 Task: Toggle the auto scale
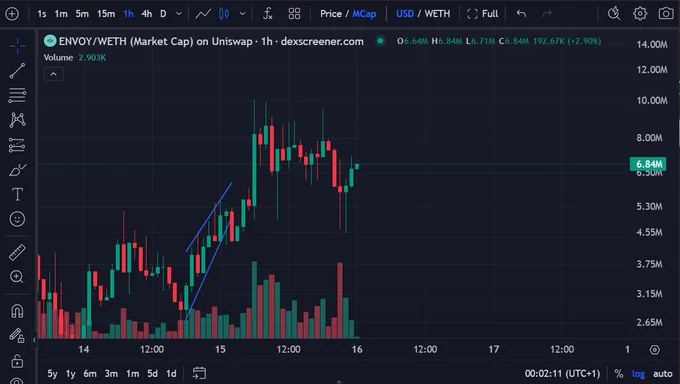(663, 374)
